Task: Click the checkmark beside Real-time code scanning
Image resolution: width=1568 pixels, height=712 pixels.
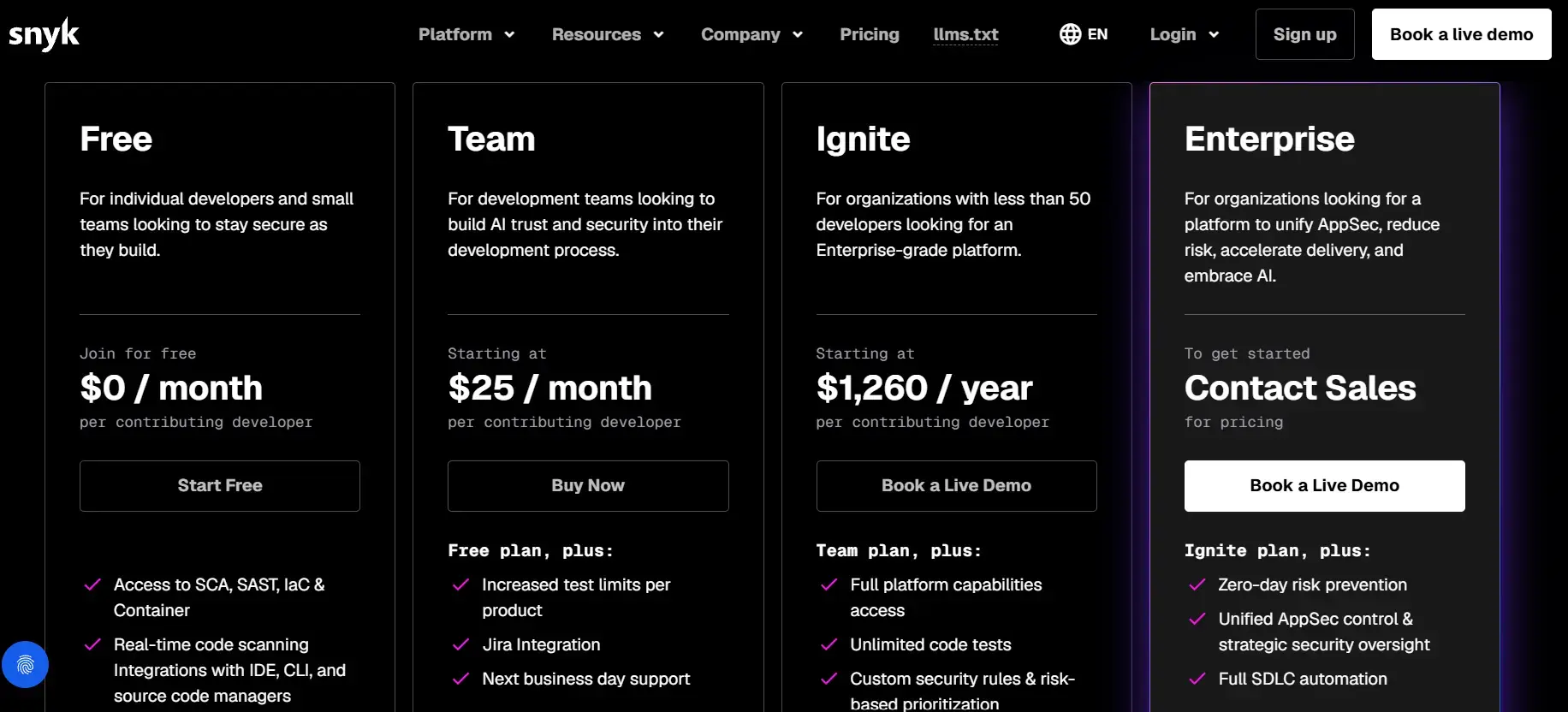Action: [x=92, y=644]
